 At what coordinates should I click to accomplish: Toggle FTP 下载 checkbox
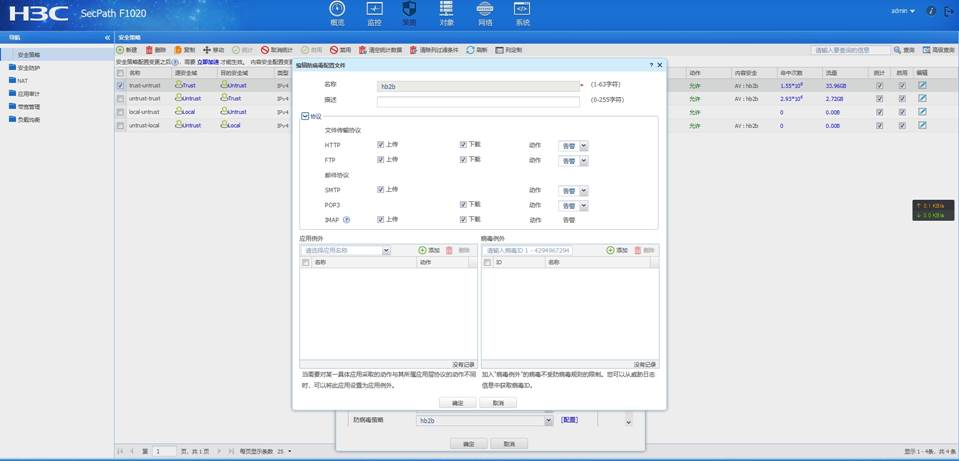(463, 160)
